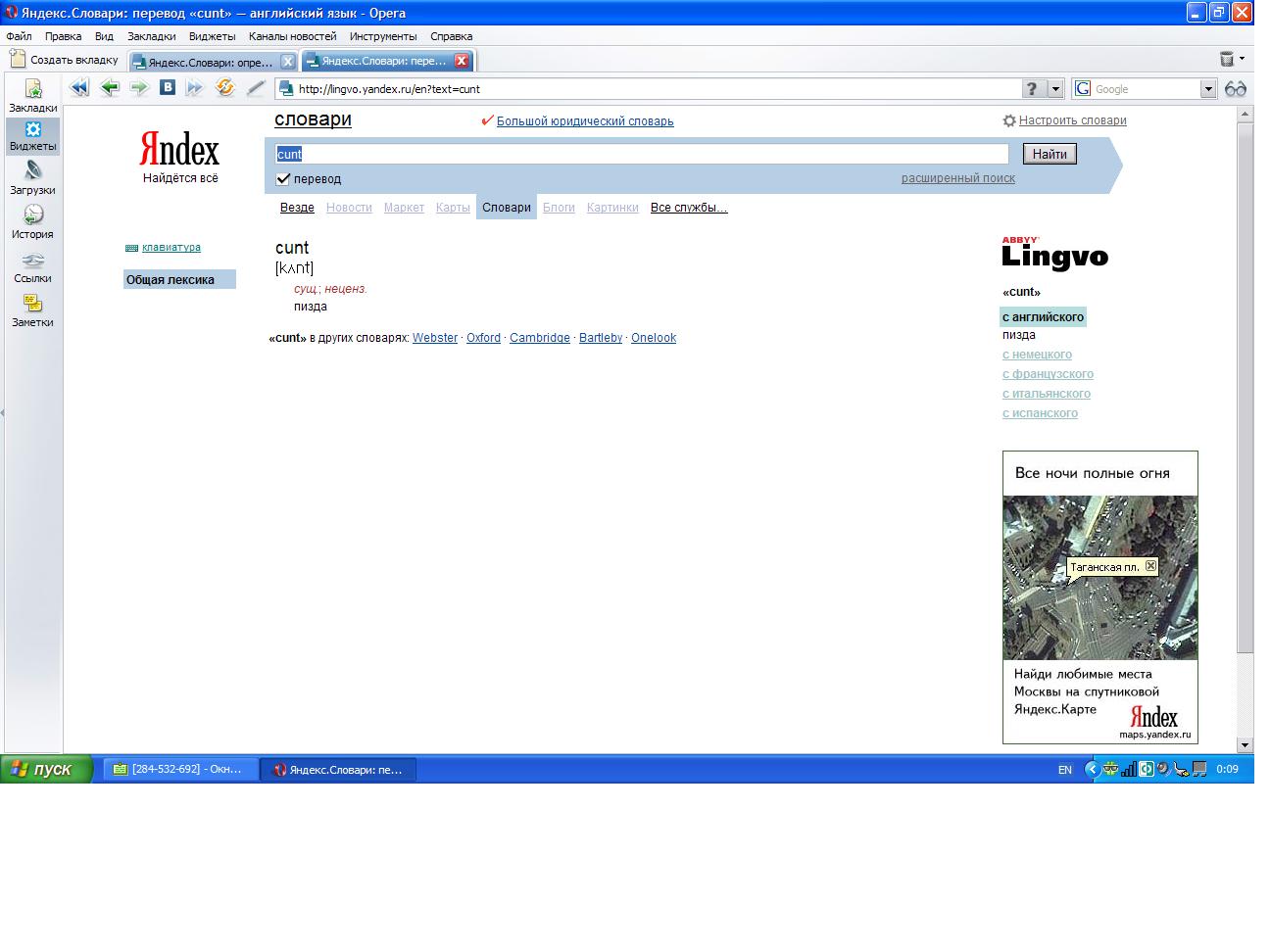
Task: Open the address bar history dropdown
Action: tap(1055, 89)
